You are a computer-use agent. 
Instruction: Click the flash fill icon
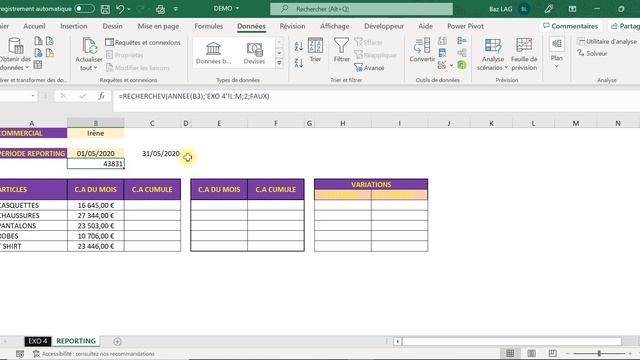pos(442,41)
